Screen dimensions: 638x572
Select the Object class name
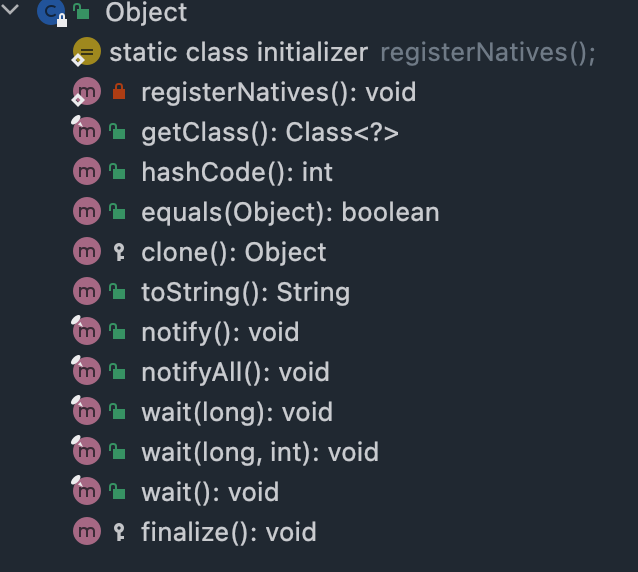click(146, 13)
